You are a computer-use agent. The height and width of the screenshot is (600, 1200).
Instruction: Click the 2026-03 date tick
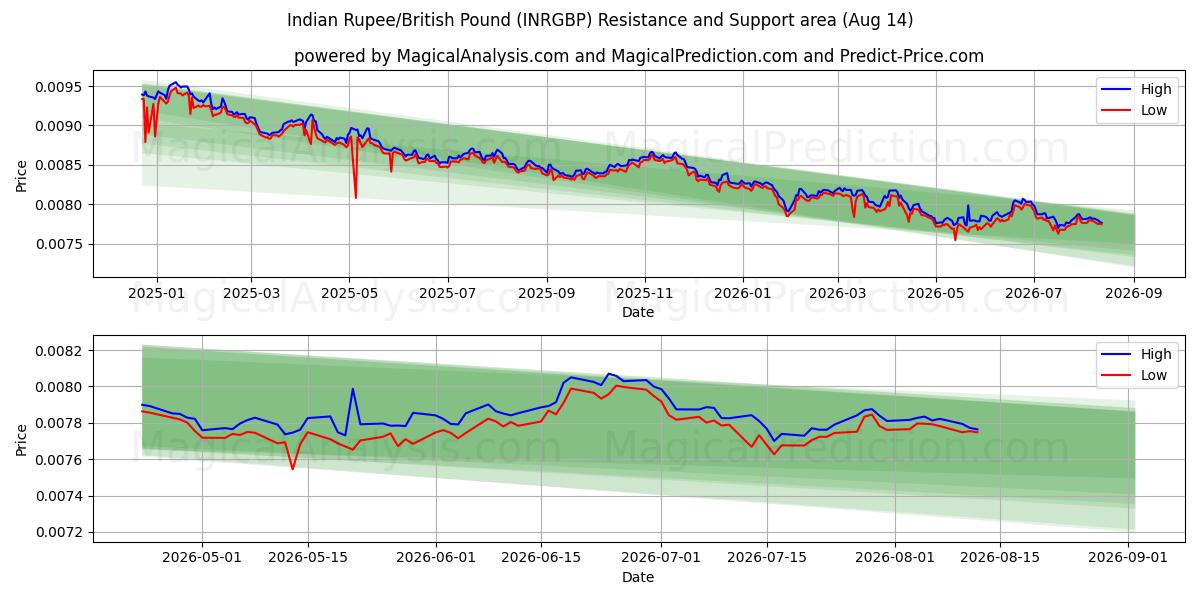pyautogui.click(x=838, y=293)
